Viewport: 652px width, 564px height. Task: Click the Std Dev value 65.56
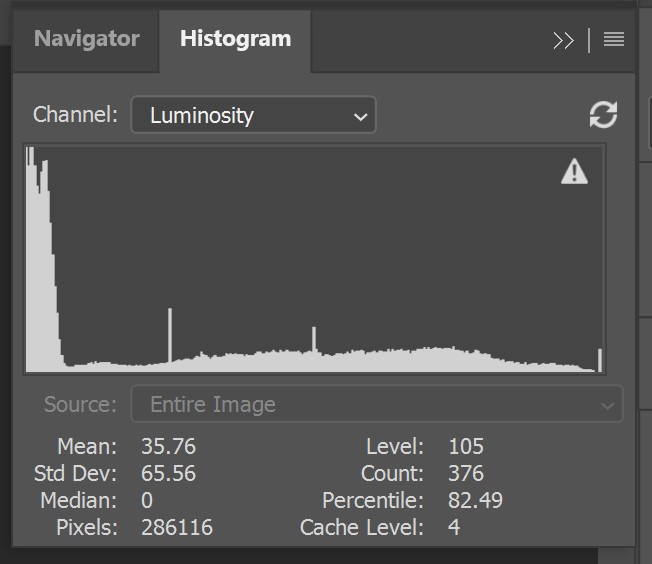pos(170,473)
